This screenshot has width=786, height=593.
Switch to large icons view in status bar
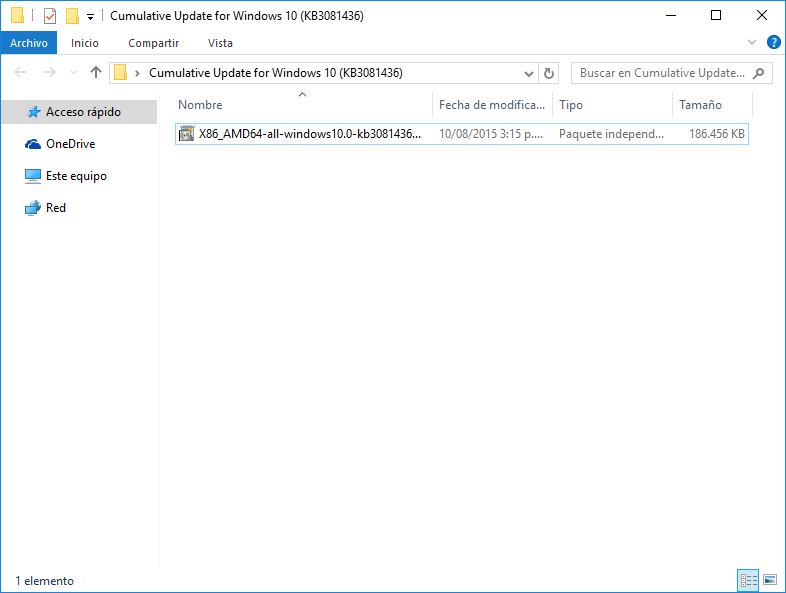point(770,580)
